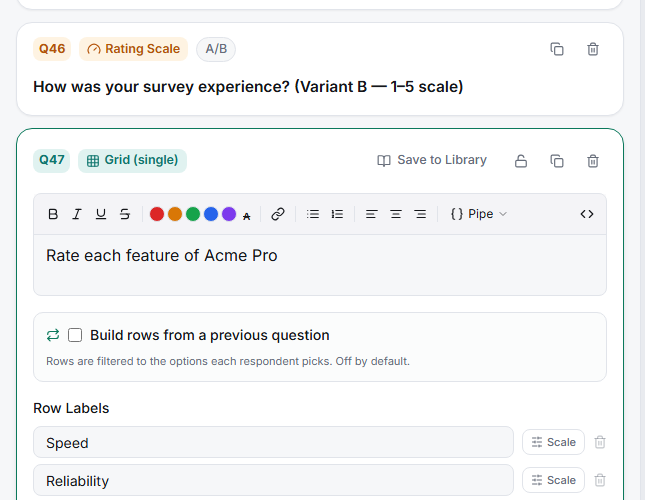Screen dimensions: 645x500
Task: Click the Reliability row label field
Action: [x=274, y=480]
